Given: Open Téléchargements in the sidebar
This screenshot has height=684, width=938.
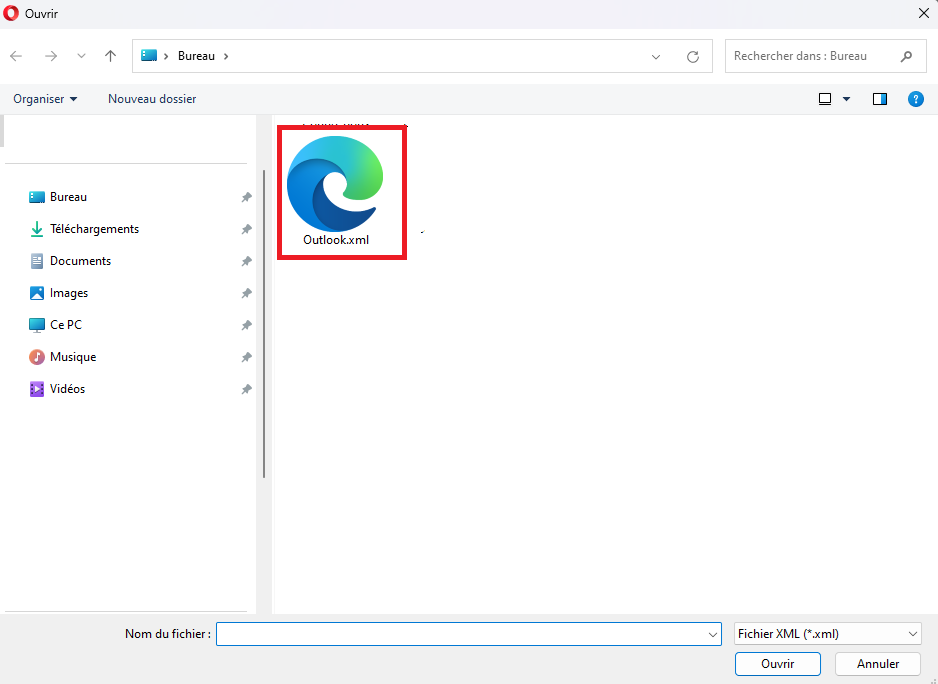Looking at the screenshot, I should 94,229.
